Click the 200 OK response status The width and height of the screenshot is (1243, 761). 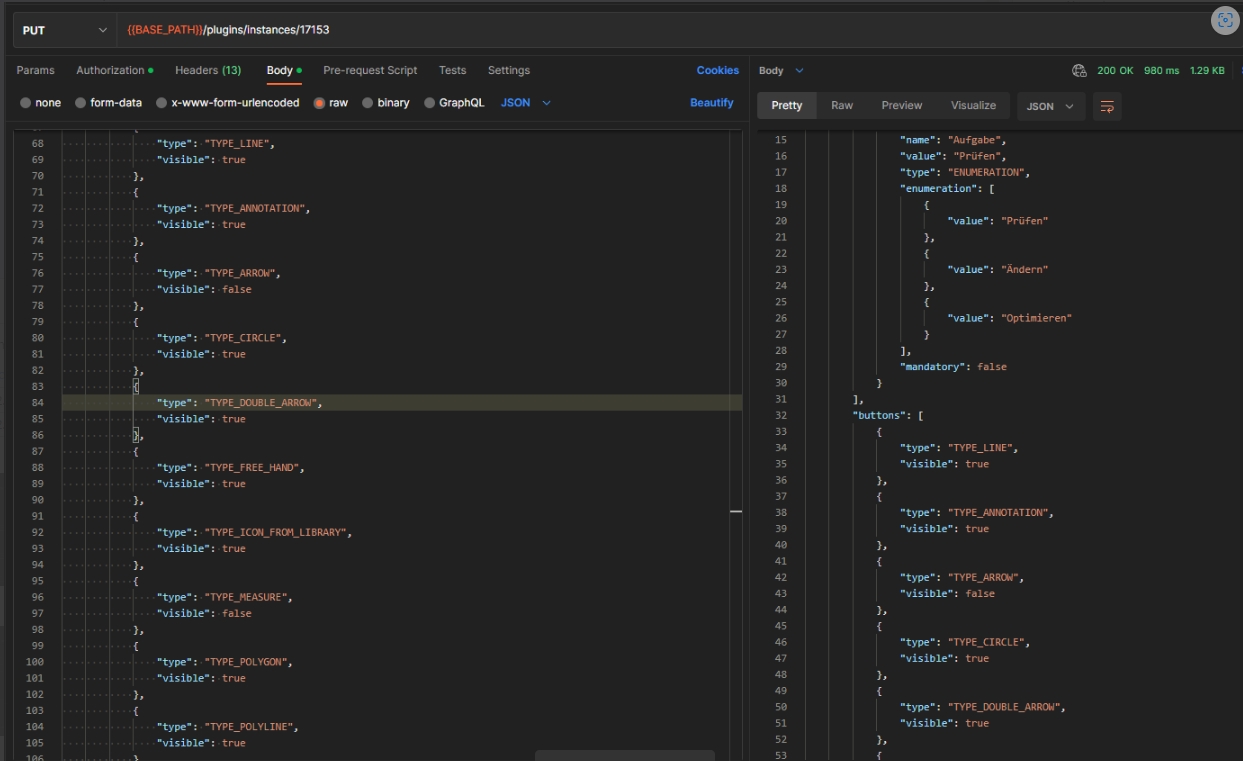pos(1115,71)
